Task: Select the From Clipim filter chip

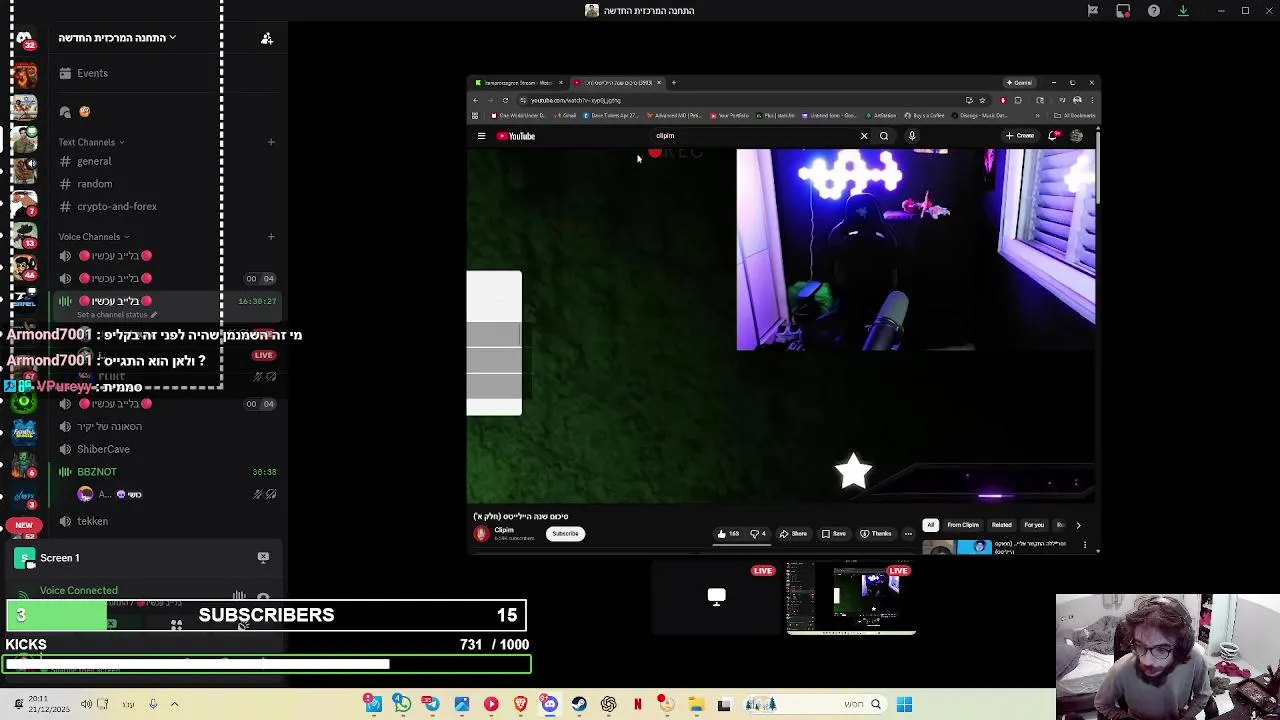Action: (963, 525)
